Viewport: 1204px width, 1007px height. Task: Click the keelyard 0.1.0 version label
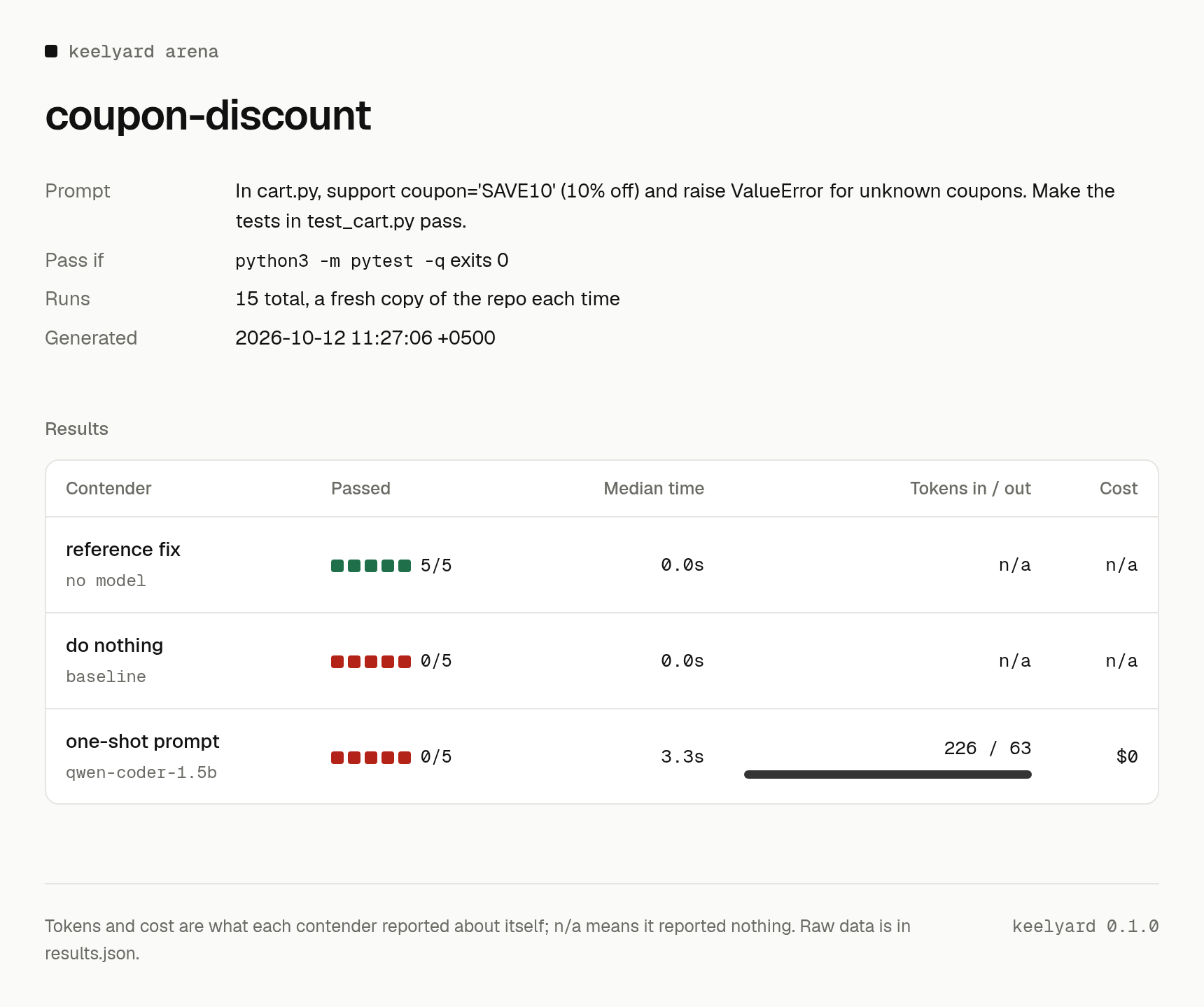point(1086,926)
